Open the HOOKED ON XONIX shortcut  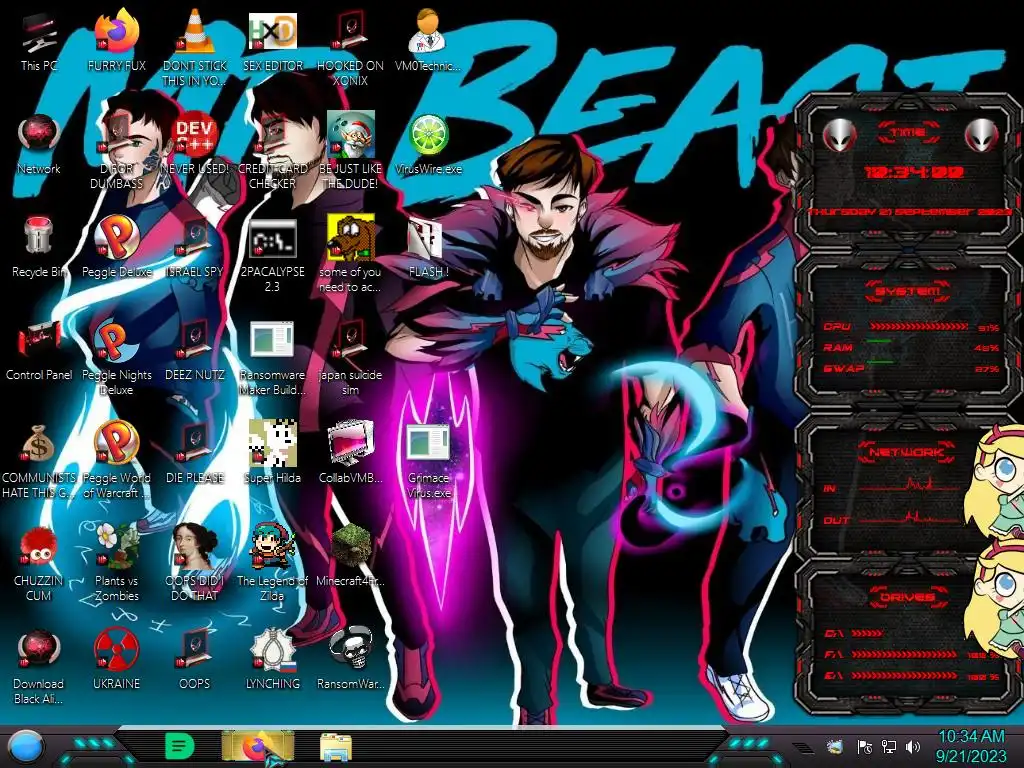point(350,47)
